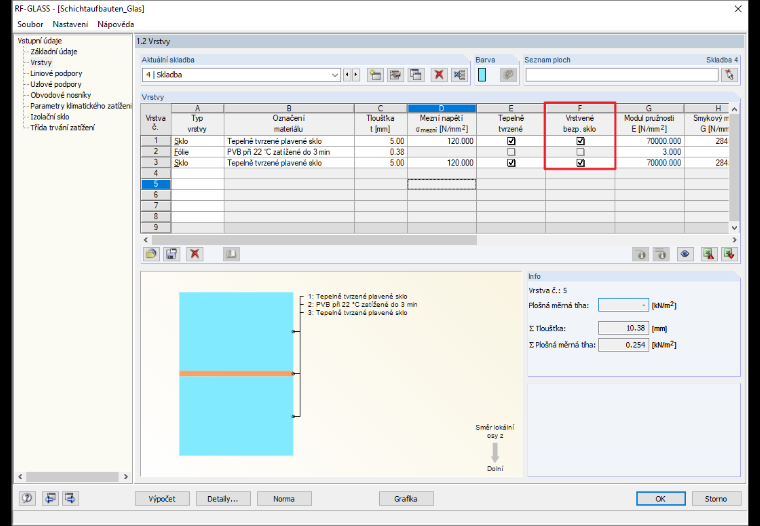This screenshot has width=760, height=526.
Task: Save the layers with the floppy disk icon
Action: coord(172,254)
